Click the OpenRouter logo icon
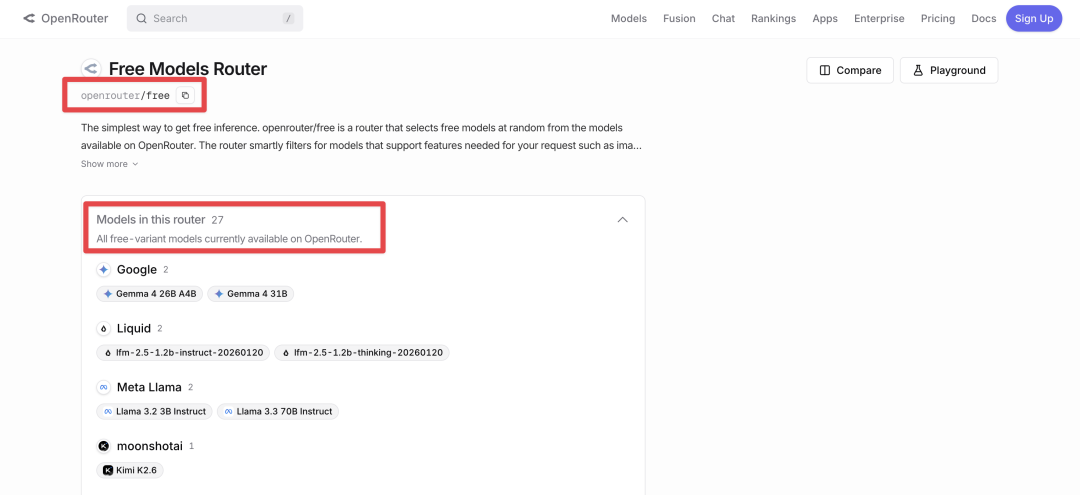 point(29,19)
